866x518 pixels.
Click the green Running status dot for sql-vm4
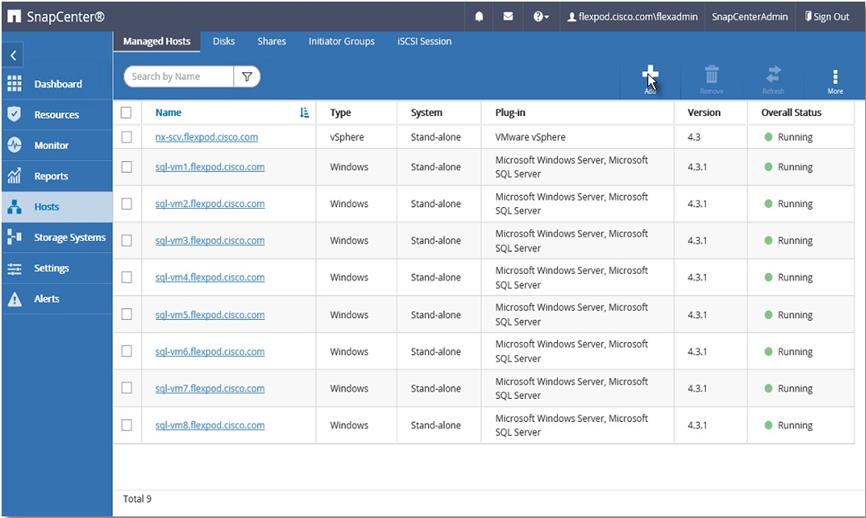(768, 277)
